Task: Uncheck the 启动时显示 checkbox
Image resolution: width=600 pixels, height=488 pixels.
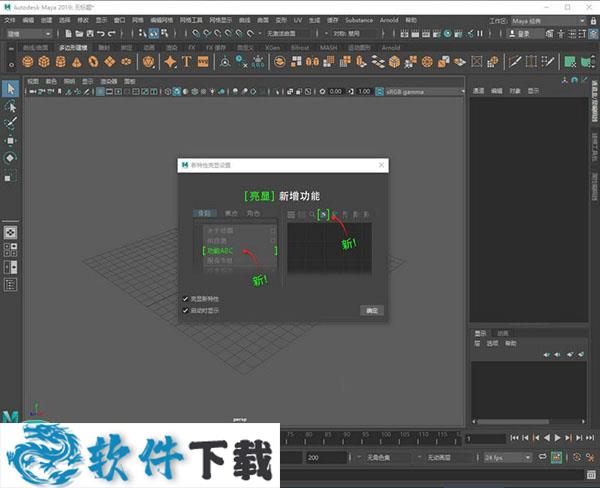Action: pos(186,310)
